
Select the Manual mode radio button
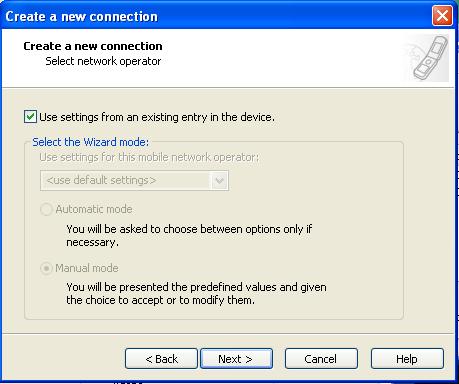pos(46,268)
